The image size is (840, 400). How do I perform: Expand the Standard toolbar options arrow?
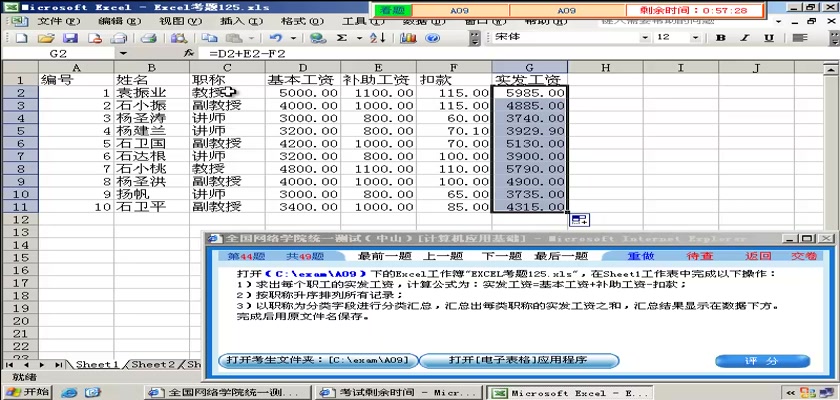475,38
